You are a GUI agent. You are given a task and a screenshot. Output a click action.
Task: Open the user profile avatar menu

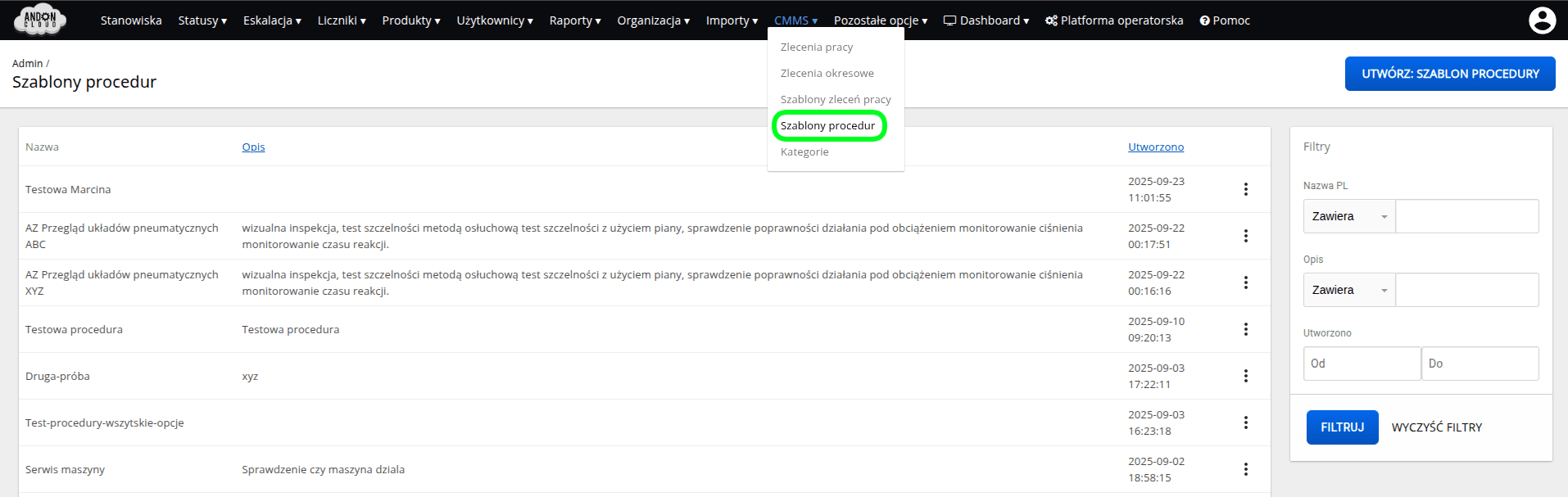pos(1542,20)
